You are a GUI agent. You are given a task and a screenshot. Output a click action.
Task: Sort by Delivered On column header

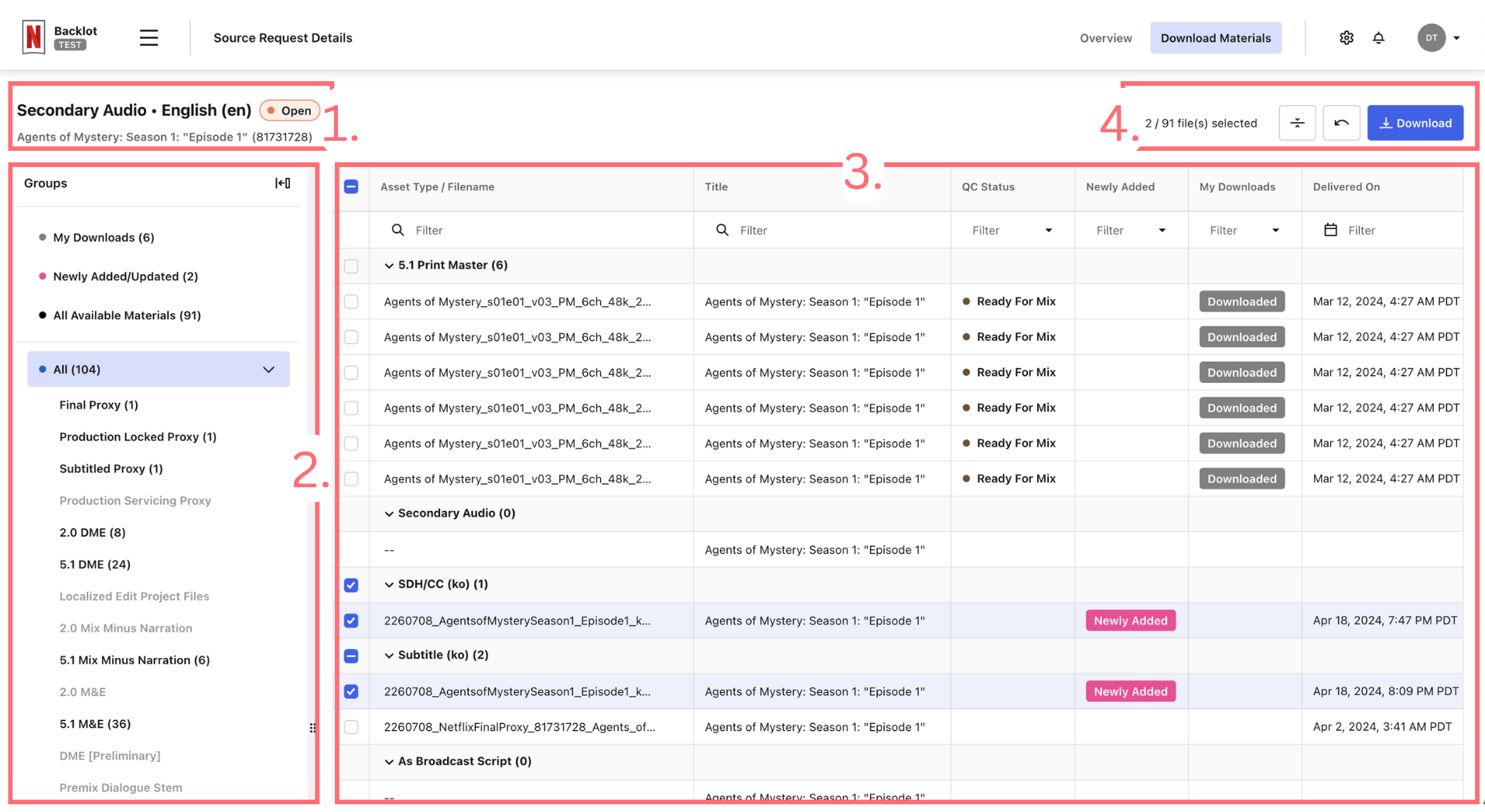click(1346, 187)
